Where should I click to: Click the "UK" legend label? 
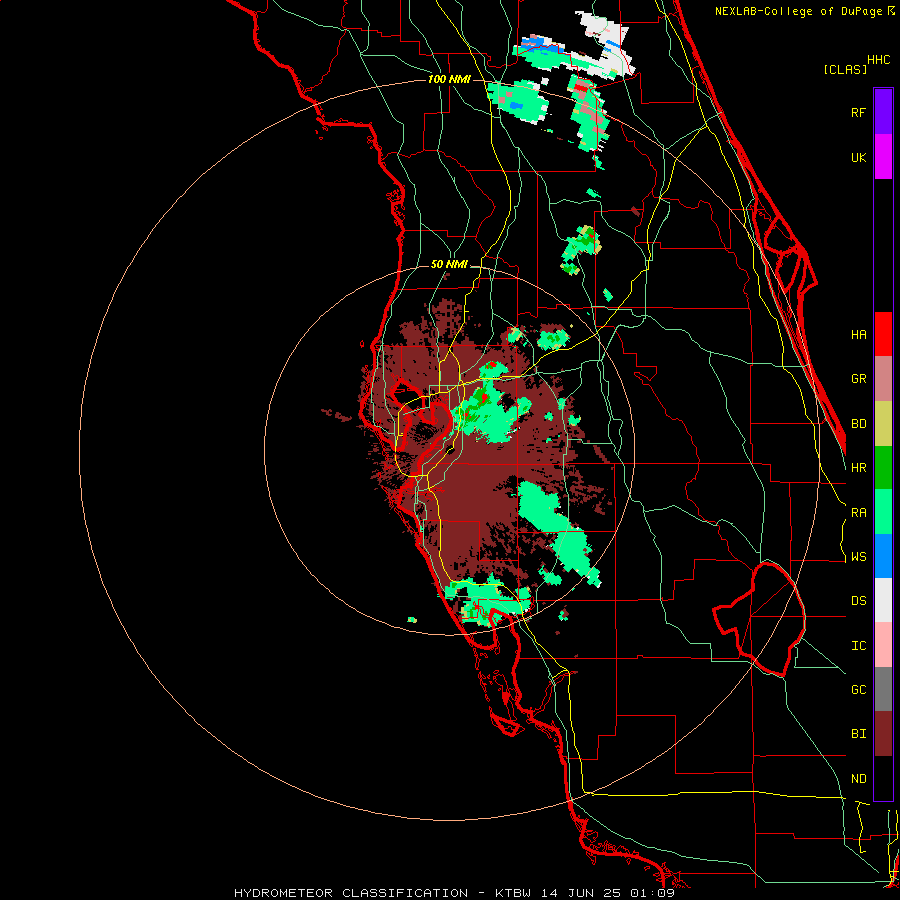[x=858, y=157]
